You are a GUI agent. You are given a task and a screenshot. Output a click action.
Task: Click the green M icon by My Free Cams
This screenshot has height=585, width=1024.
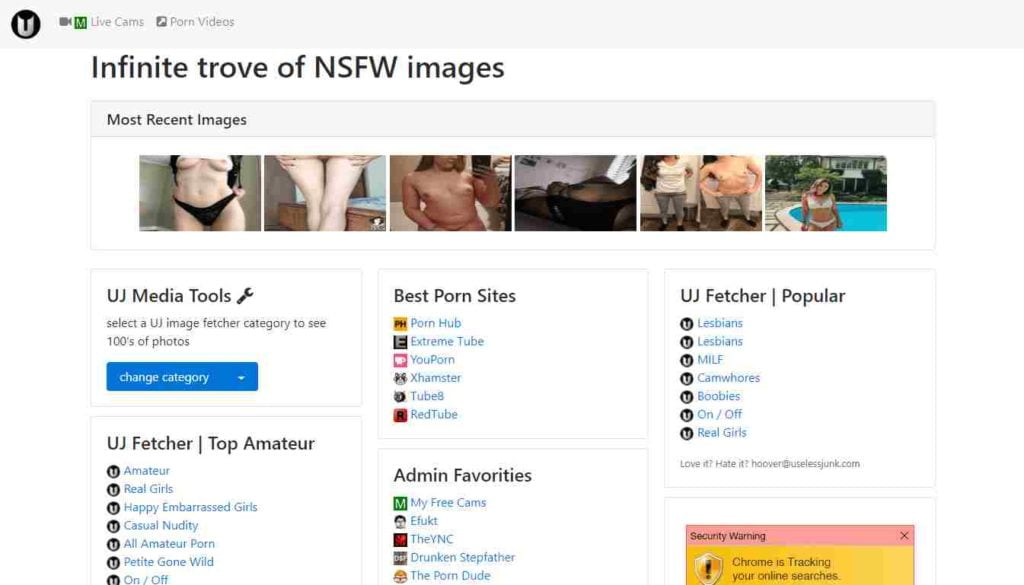[x=400, y=503]
